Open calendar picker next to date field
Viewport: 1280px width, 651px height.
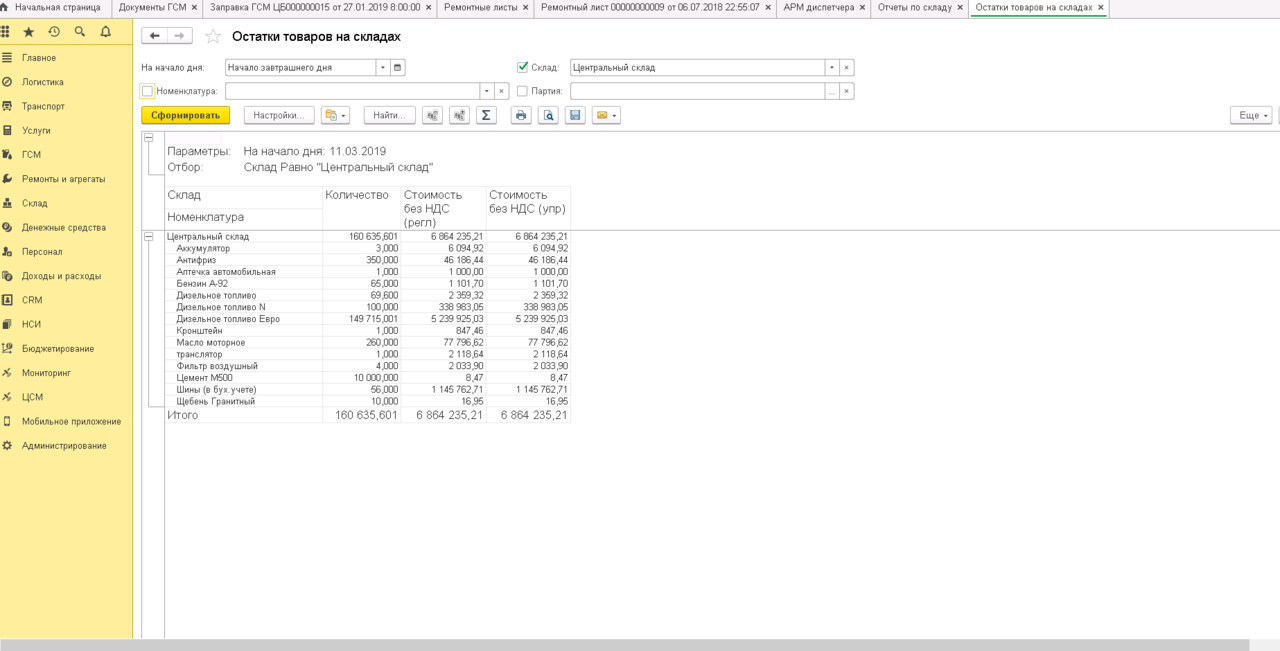(x=397, y=68)
